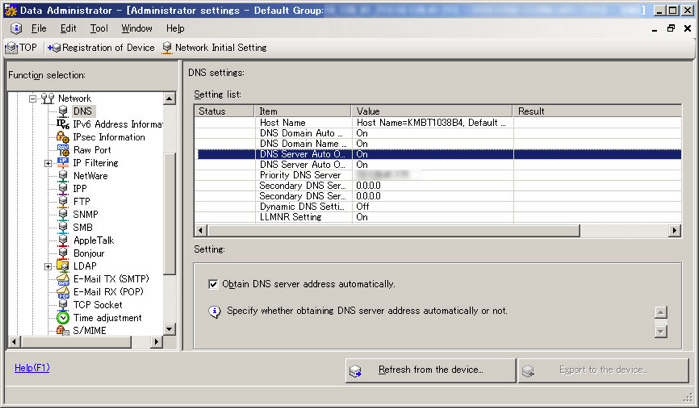699x408 pixels.
Task: Select the Host Name row
Action: pos(438,123)
